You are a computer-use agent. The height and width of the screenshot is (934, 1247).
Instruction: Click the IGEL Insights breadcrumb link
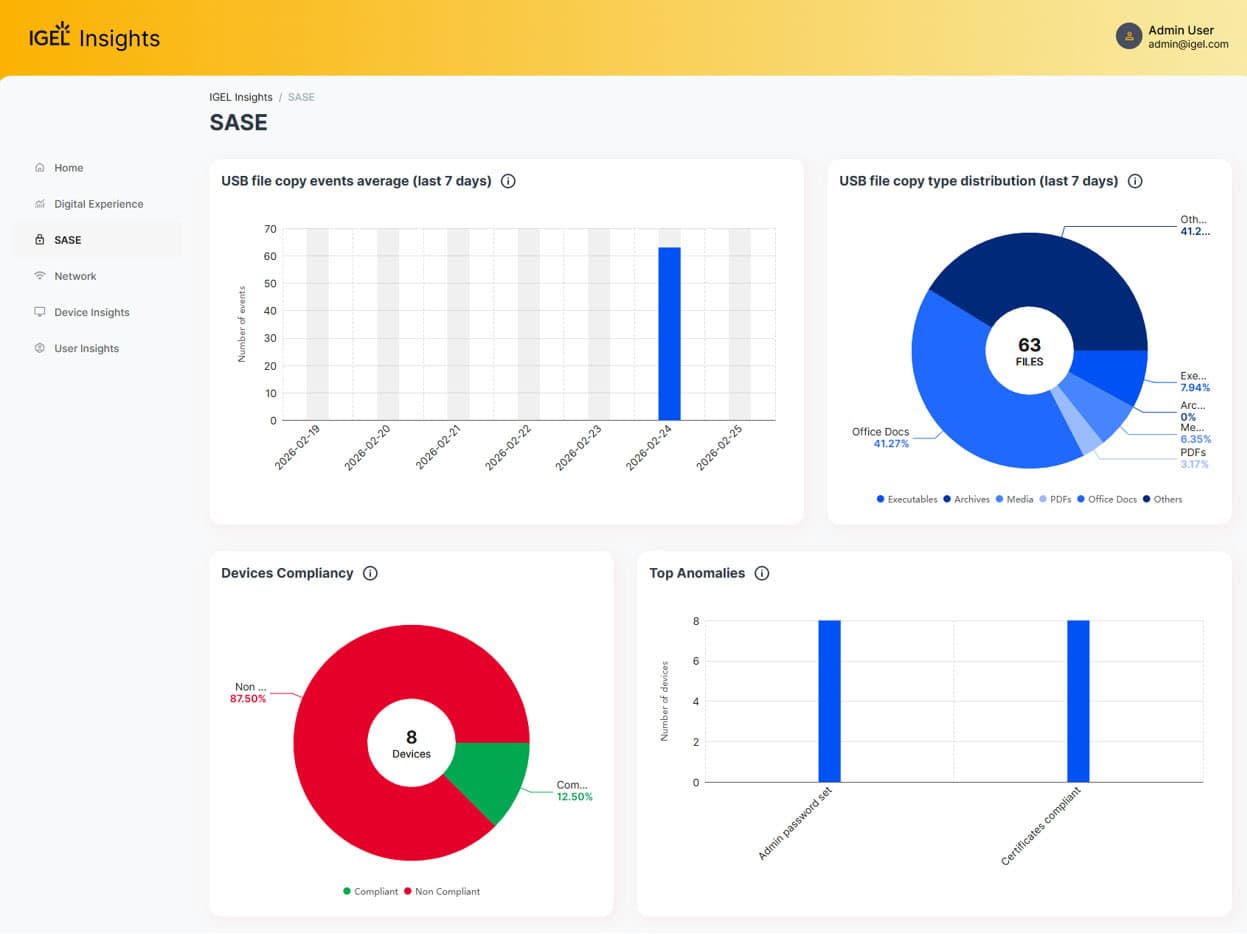(240, 97)
